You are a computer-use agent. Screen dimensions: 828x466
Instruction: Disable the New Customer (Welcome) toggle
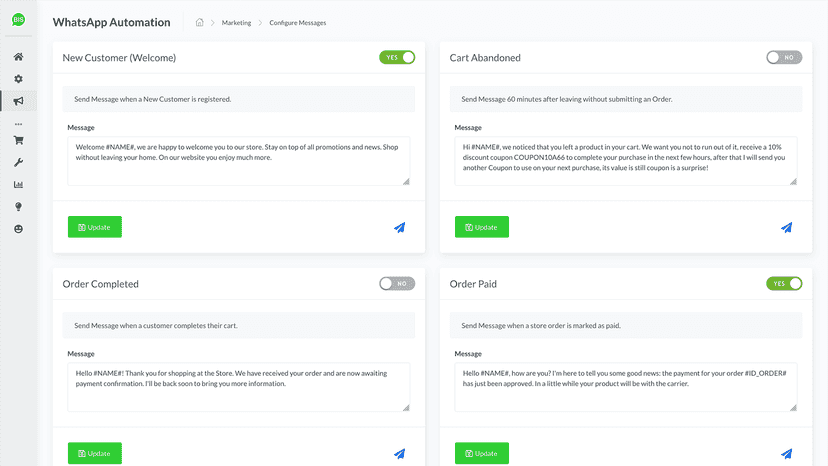pyautogui.click(x=397, y=57)
